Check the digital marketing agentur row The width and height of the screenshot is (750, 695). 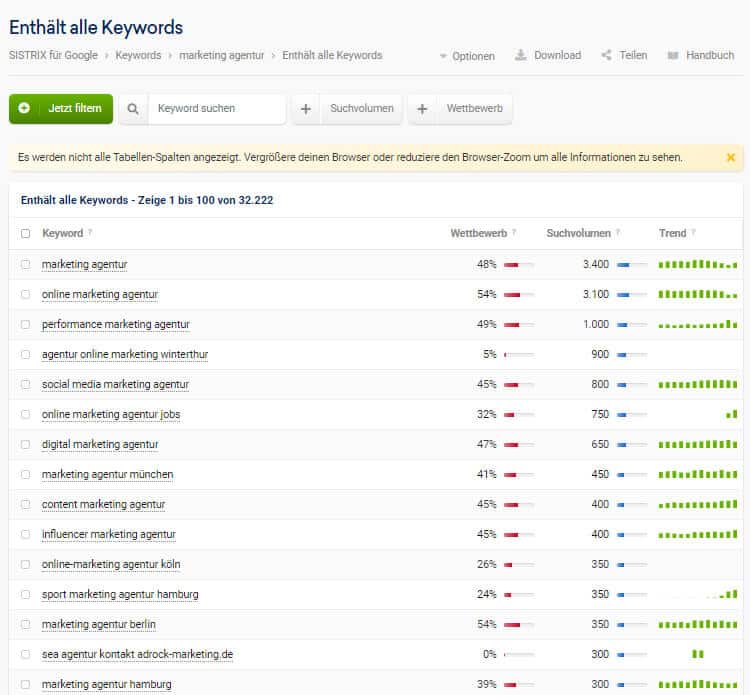tap(25, 445)
